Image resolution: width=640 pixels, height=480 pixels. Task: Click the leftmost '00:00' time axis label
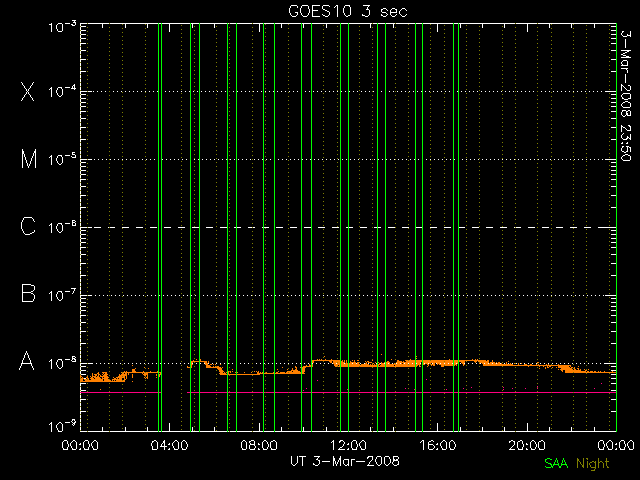[x=80, y=445]
